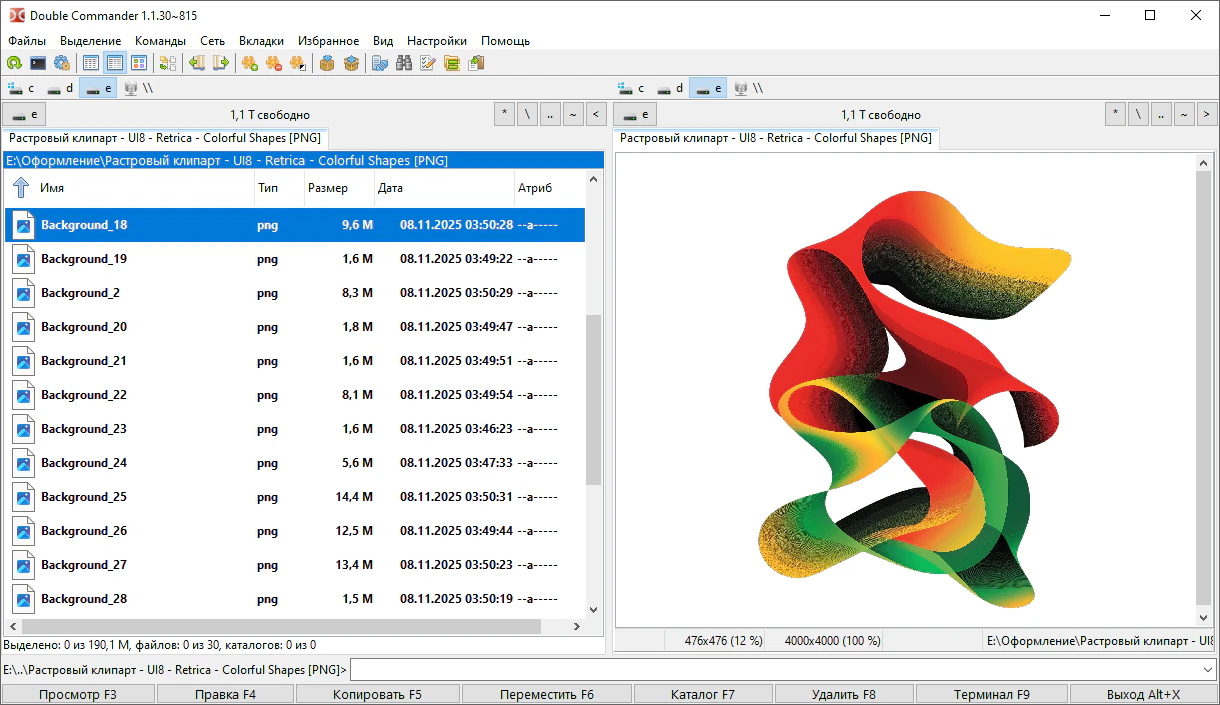Open the Избранное menu
1220x705 pixels.
[328, 41]
